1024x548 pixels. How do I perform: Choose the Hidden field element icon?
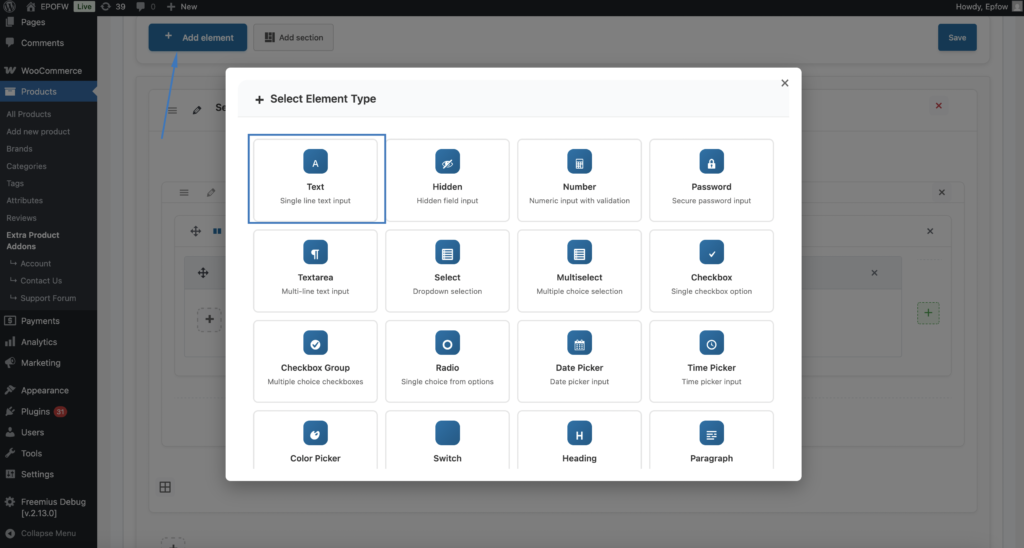pos(447,162)
